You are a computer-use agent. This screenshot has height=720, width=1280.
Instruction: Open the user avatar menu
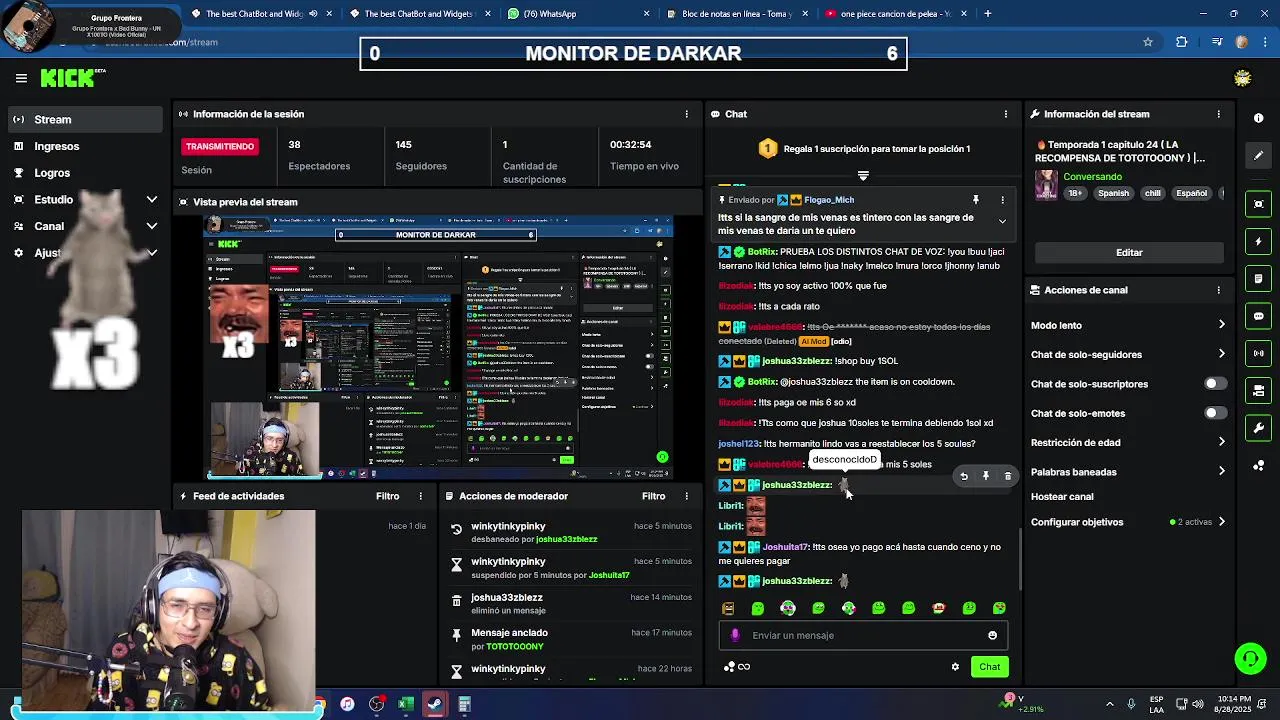point(1242,78)
